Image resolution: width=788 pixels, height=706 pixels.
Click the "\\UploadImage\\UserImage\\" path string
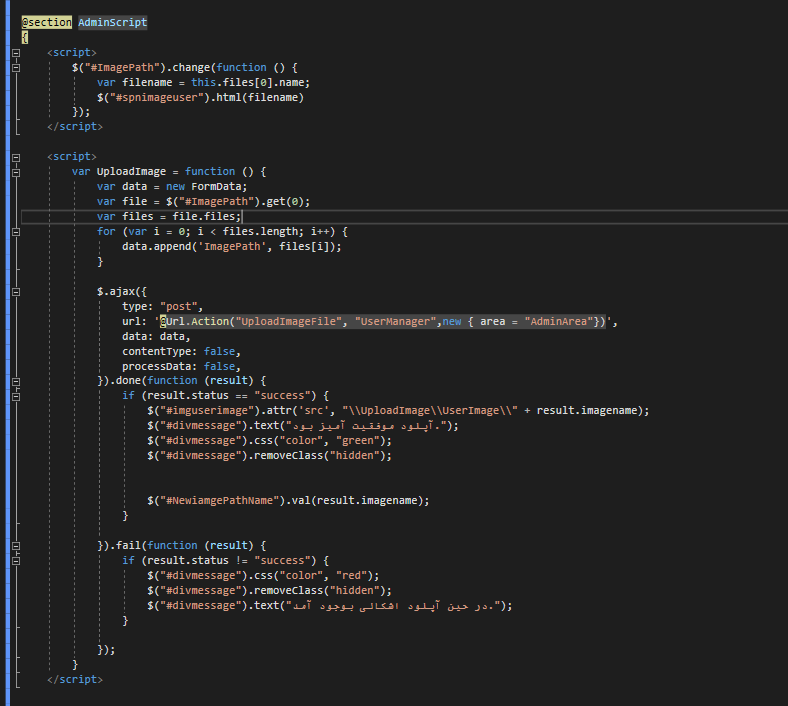click(x=430, y=411)
